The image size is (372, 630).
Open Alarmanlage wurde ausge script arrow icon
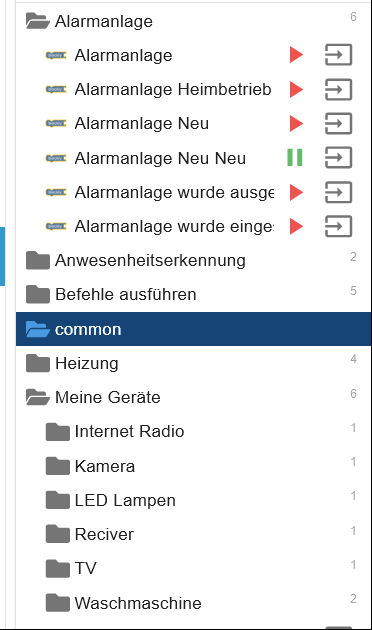click(338, 192)
